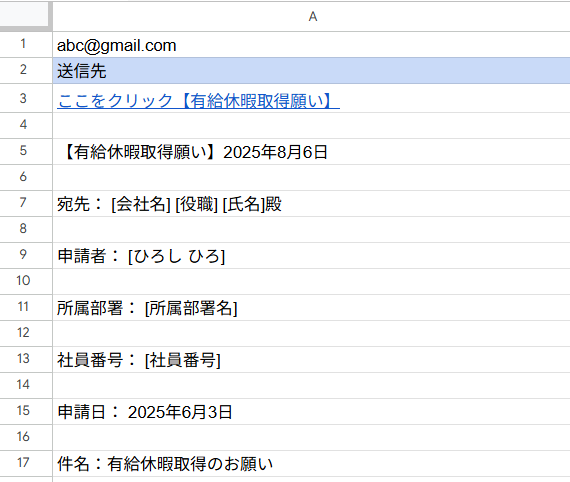This screenshot has width=570, height=482.
Task: Open the ここをクリック【有給休暇取得願い】 hyperlink
Action: [x=198, y=101]
